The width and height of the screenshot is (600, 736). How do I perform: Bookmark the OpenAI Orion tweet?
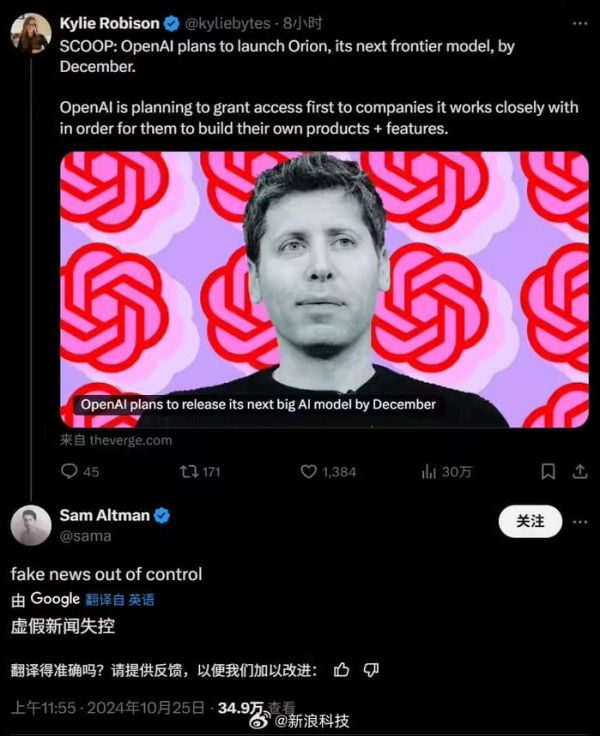[548, 471]
